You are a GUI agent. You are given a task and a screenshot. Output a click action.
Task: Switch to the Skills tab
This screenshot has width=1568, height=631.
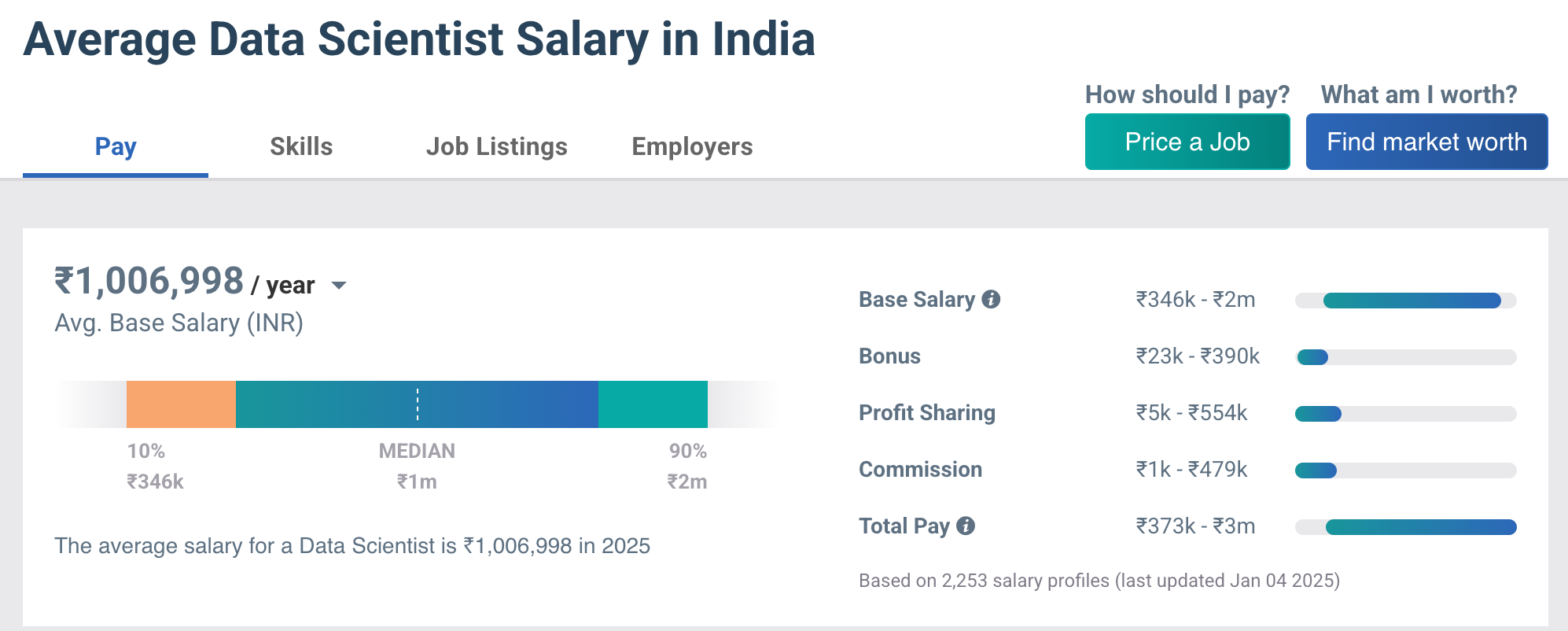301,146
